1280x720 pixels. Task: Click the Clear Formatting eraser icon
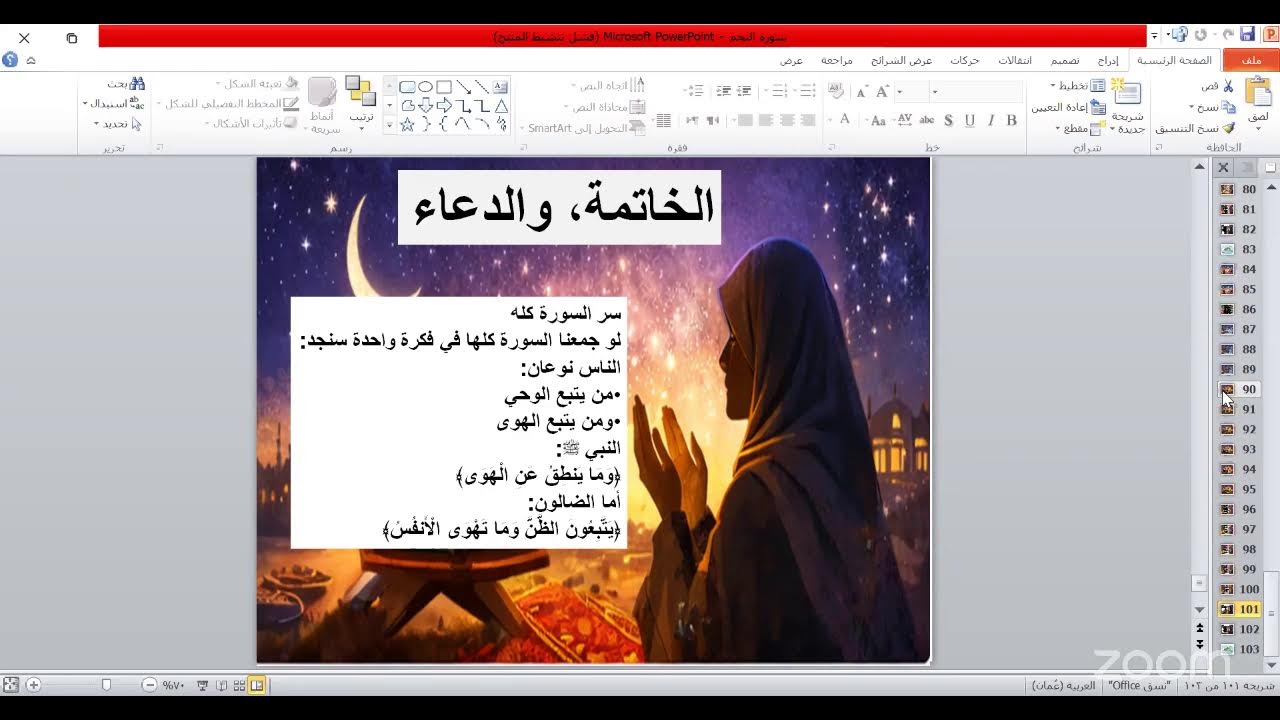click(x=835, y=90)
